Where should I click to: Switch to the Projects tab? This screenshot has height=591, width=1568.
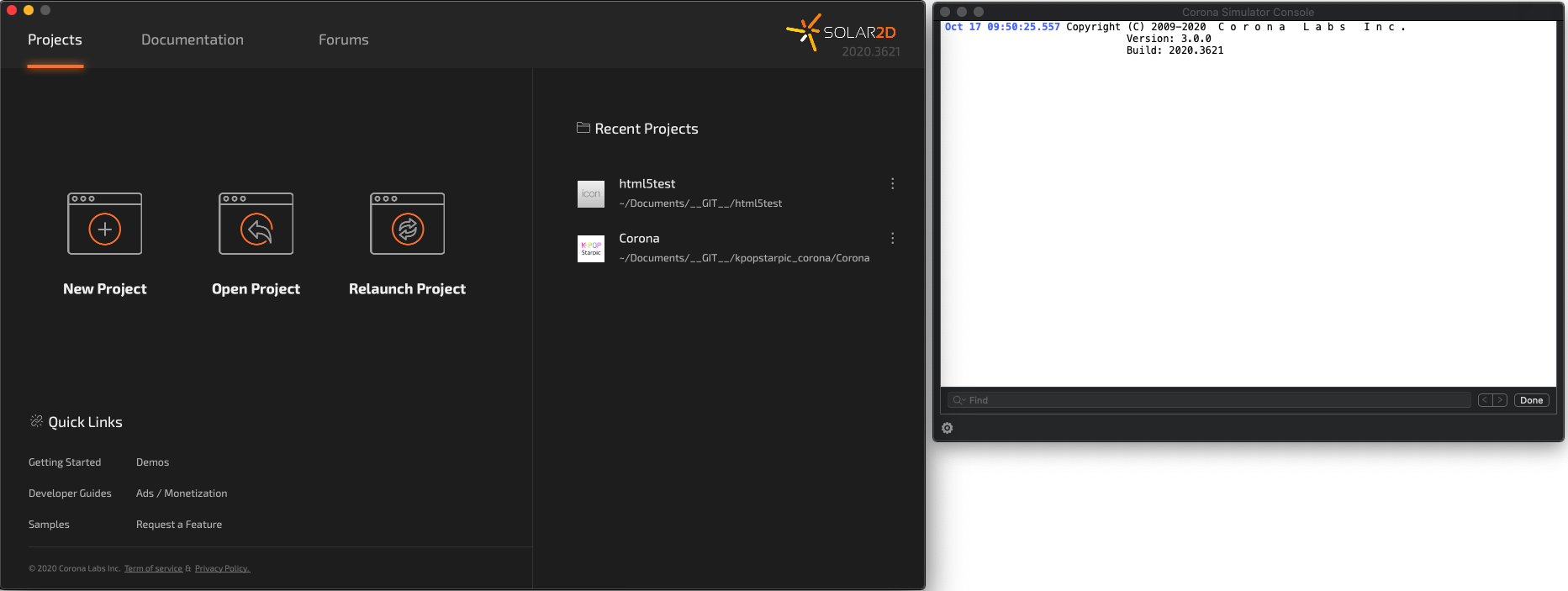[55, 40]
